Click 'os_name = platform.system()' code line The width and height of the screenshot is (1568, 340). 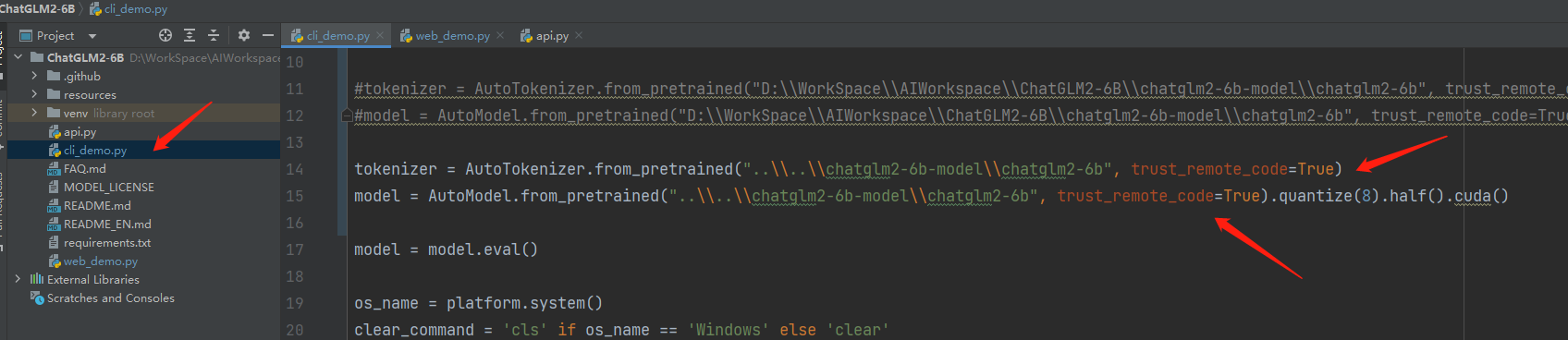click(478, 303)
